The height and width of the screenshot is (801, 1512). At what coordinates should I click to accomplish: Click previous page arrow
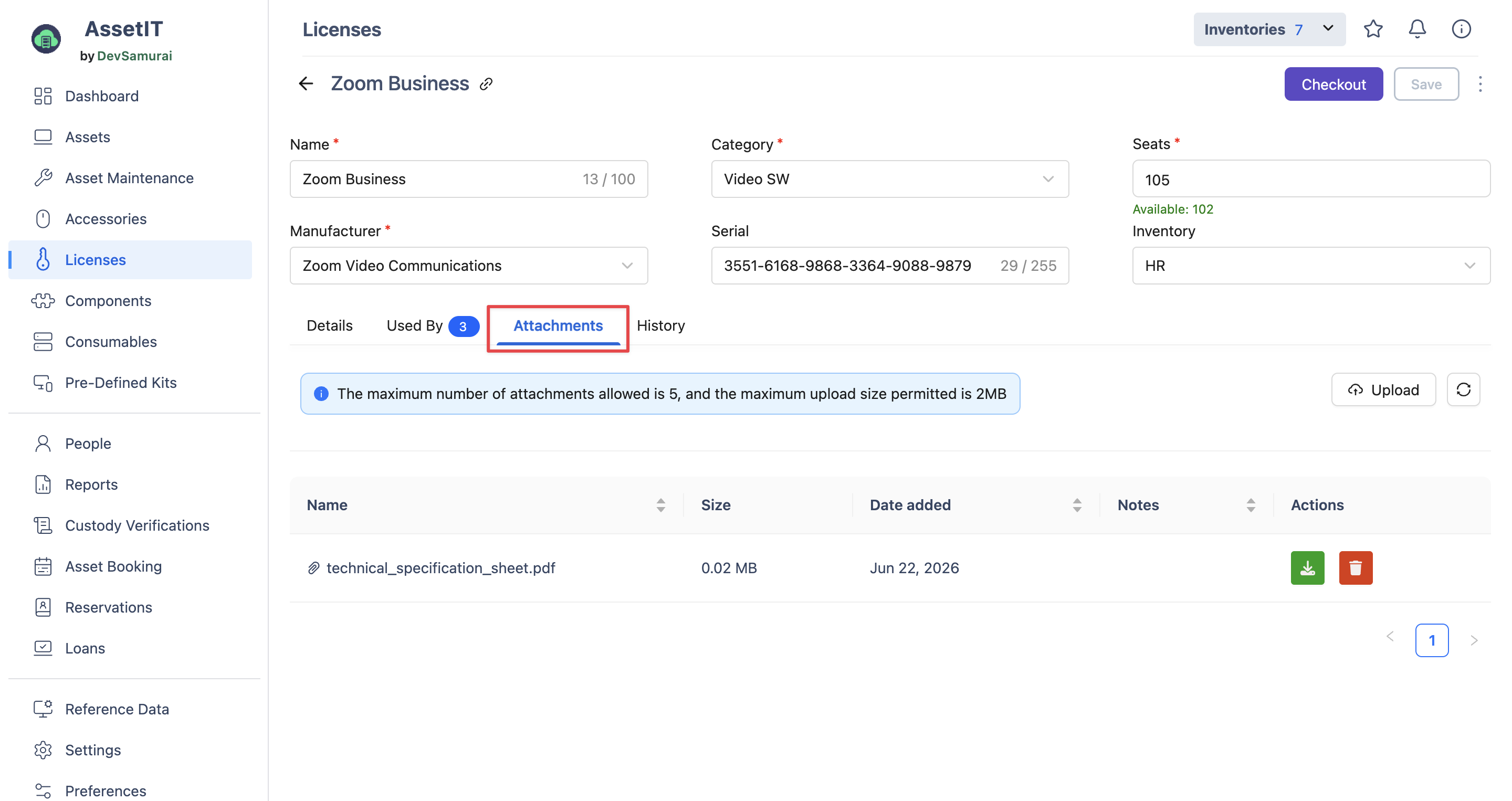[x=1389, y=637]
